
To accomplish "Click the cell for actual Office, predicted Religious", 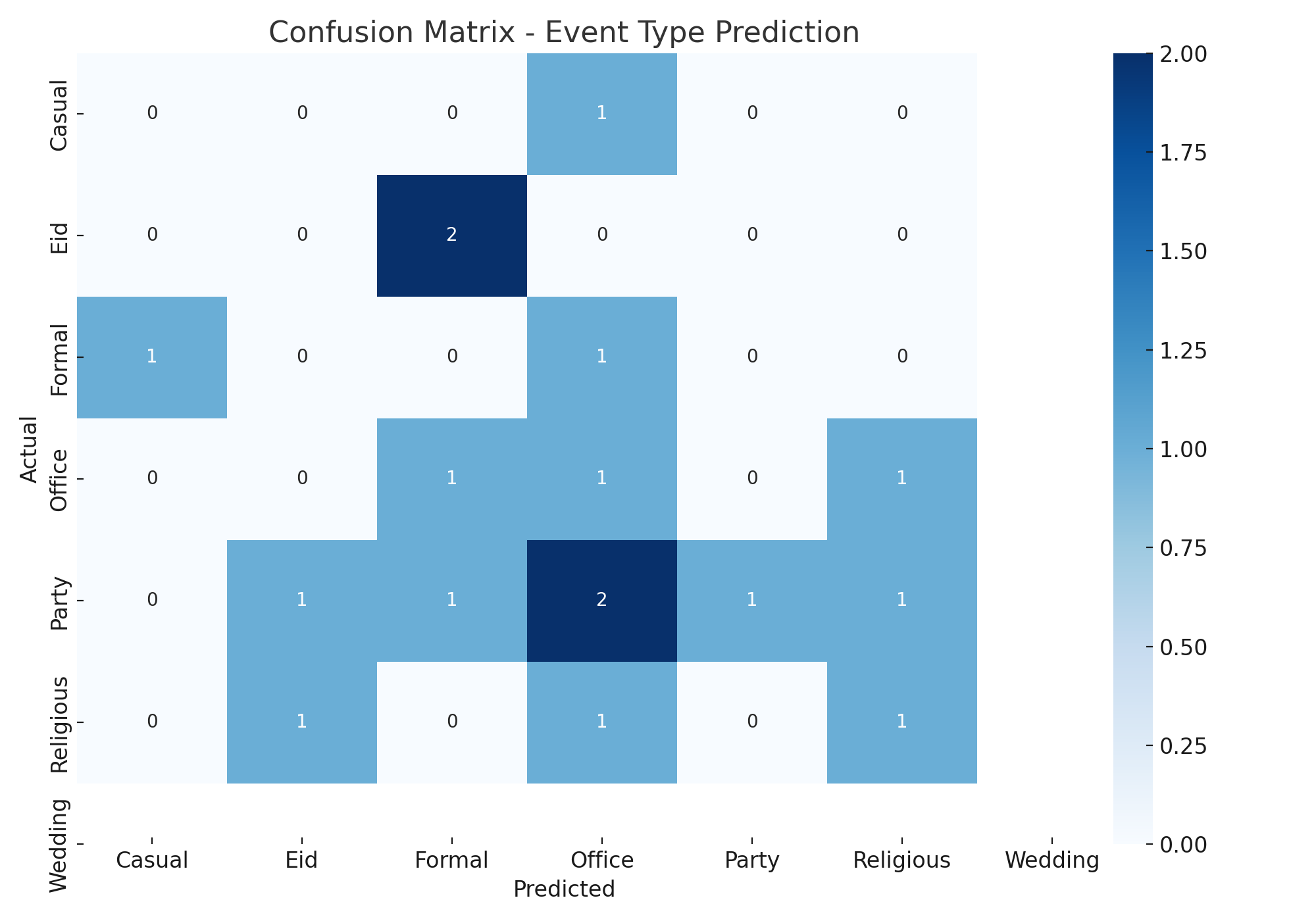I will pyautogui.click(x=901, y=478).
